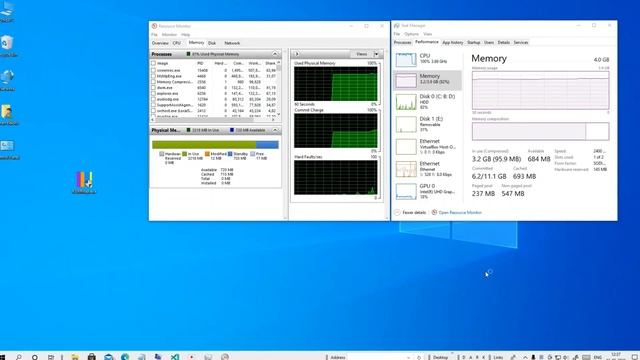This screenshot has height=360, width=640.
Task: Click the Hard Faults/sec graph
Action: click(336, 177)
